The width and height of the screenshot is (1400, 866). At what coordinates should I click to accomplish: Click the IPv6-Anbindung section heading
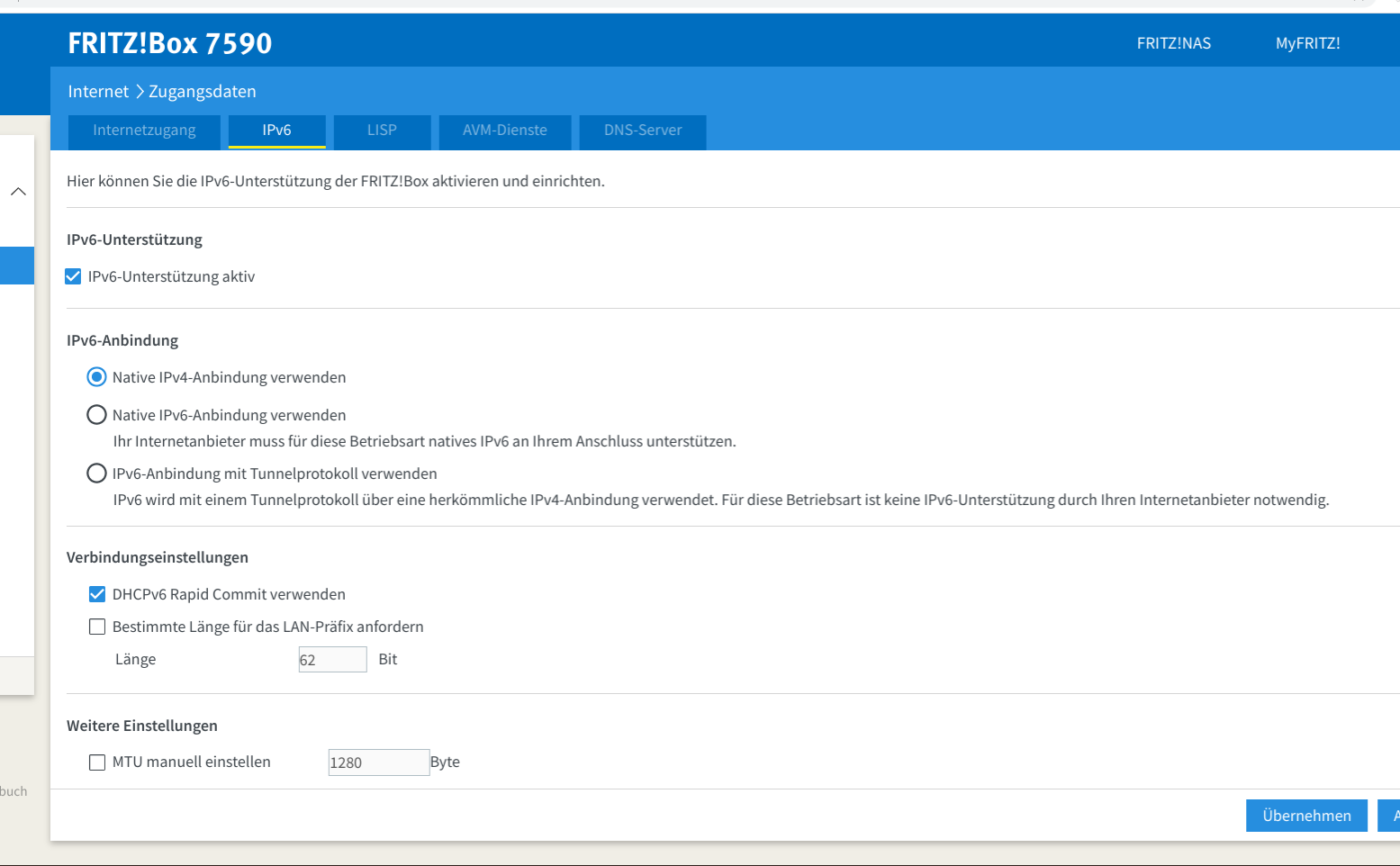pos(122,340)
